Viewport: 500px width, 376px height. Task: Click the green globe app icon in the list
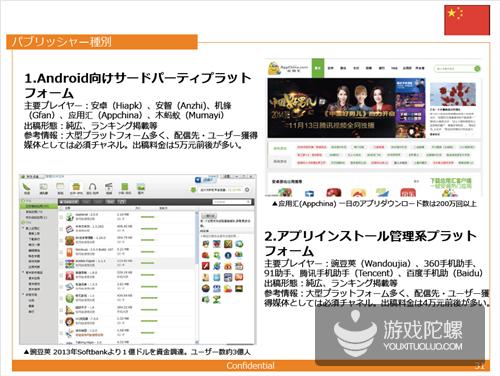[69, 298]
